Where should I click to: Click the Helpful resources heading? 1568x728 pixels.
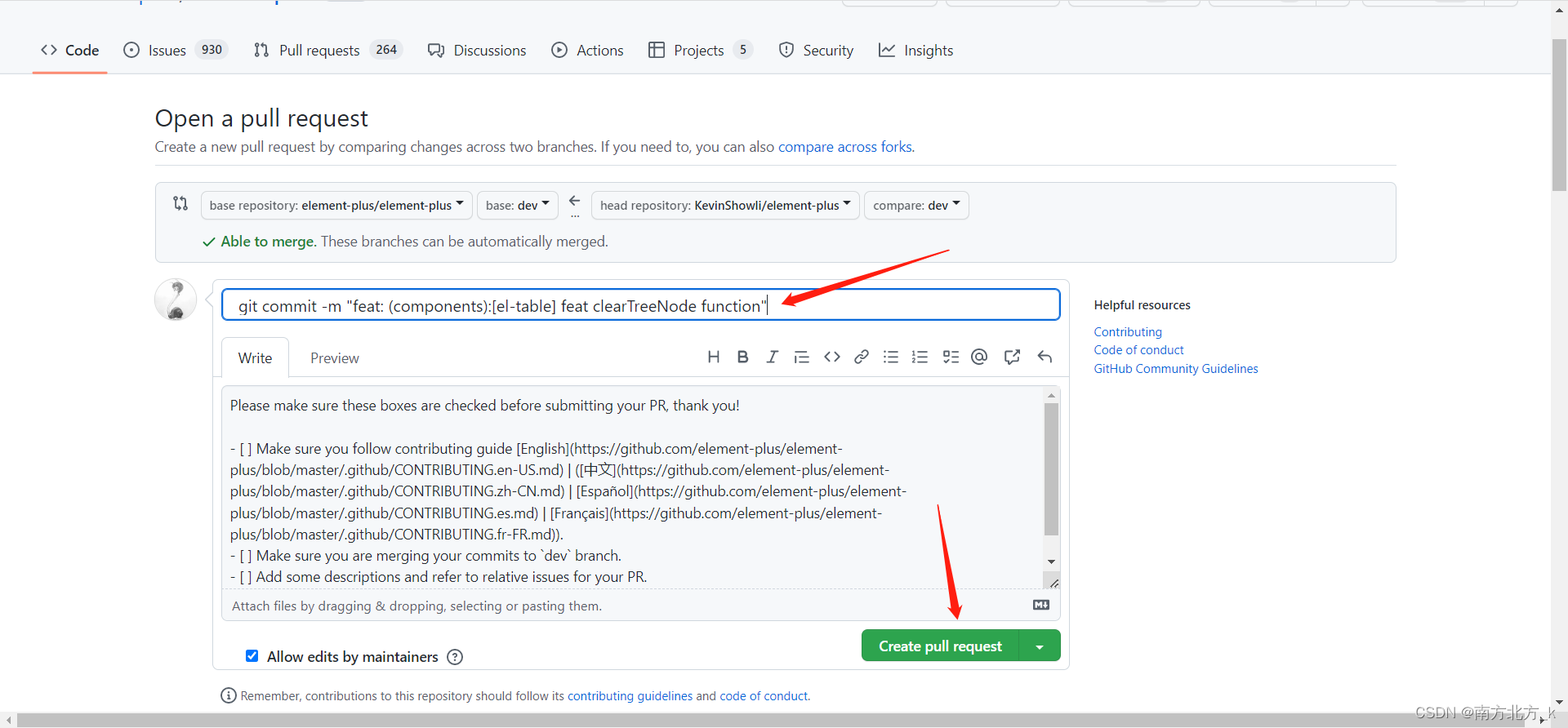tap(1142, 304)
